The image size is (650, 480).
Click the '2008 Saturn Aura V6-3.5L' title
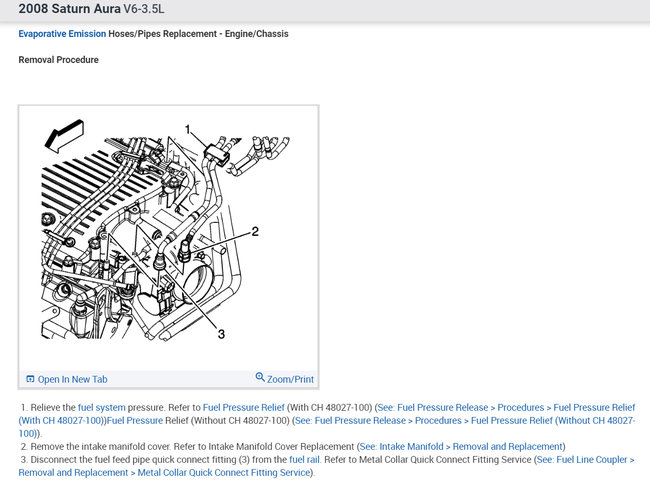coord(91,9)
